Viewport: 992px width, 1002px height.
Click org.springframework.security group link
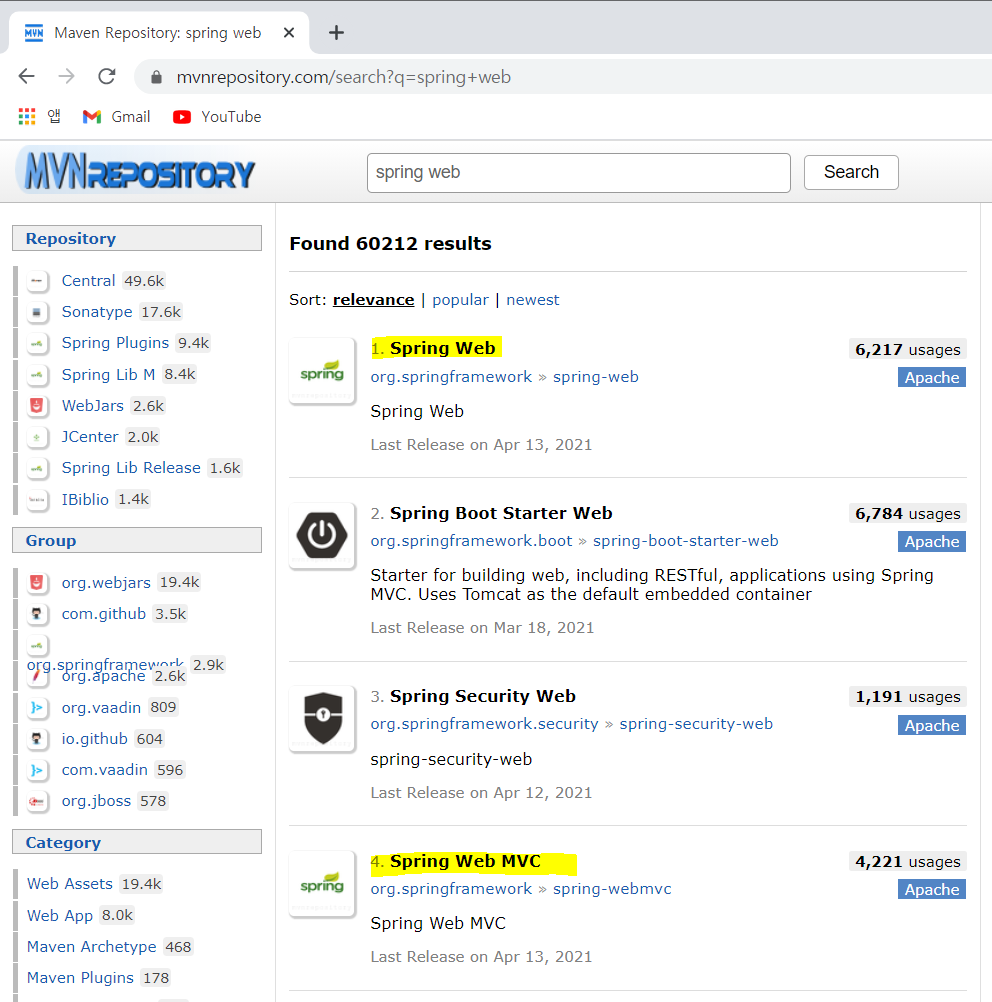click(484, 723)
